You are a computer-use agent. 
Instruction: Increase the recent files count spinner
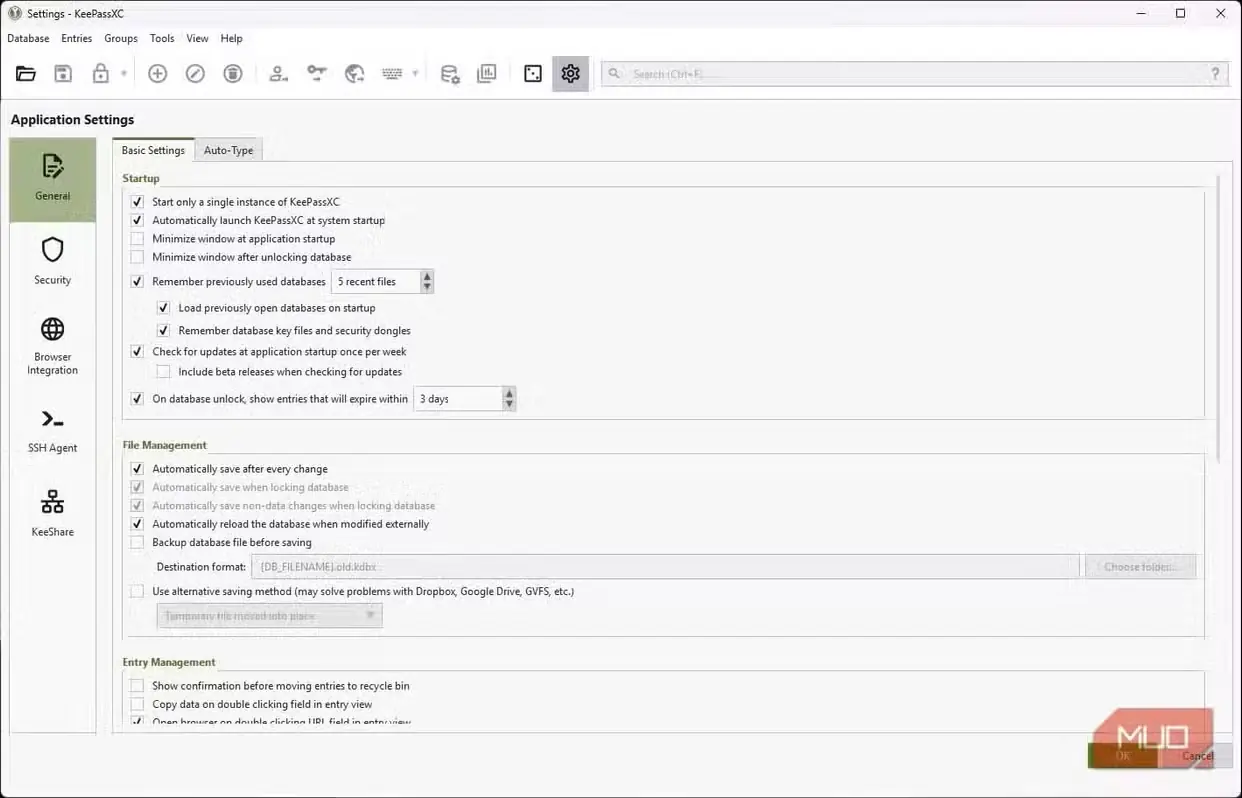coord(427,276)
